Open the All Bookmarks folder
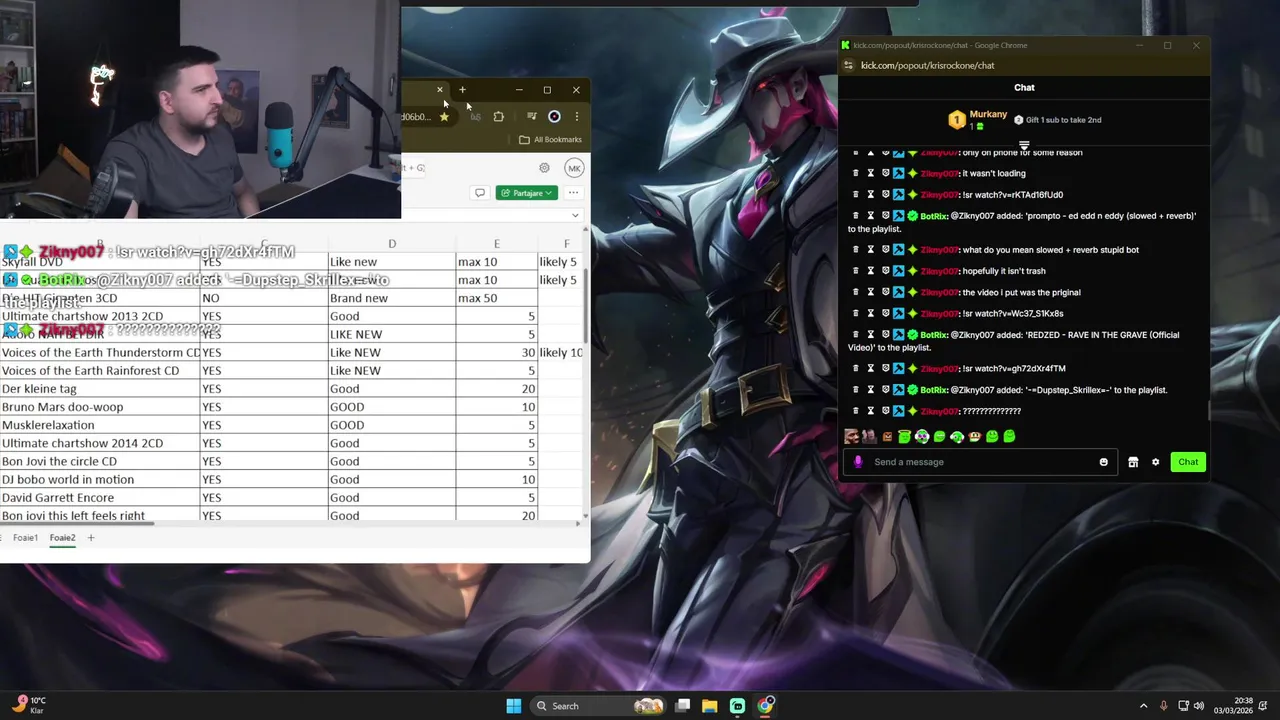 coord(550,140)
